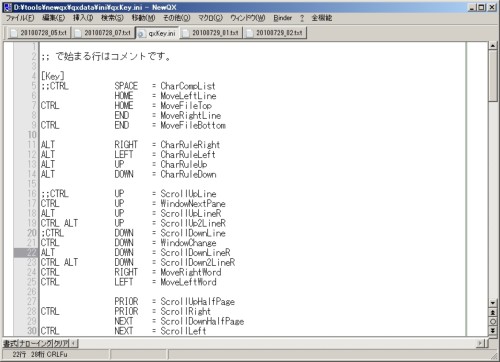Open the マクロ(C) menu
The height and width of the screenshot is (362, 500).
pos(210,18)
